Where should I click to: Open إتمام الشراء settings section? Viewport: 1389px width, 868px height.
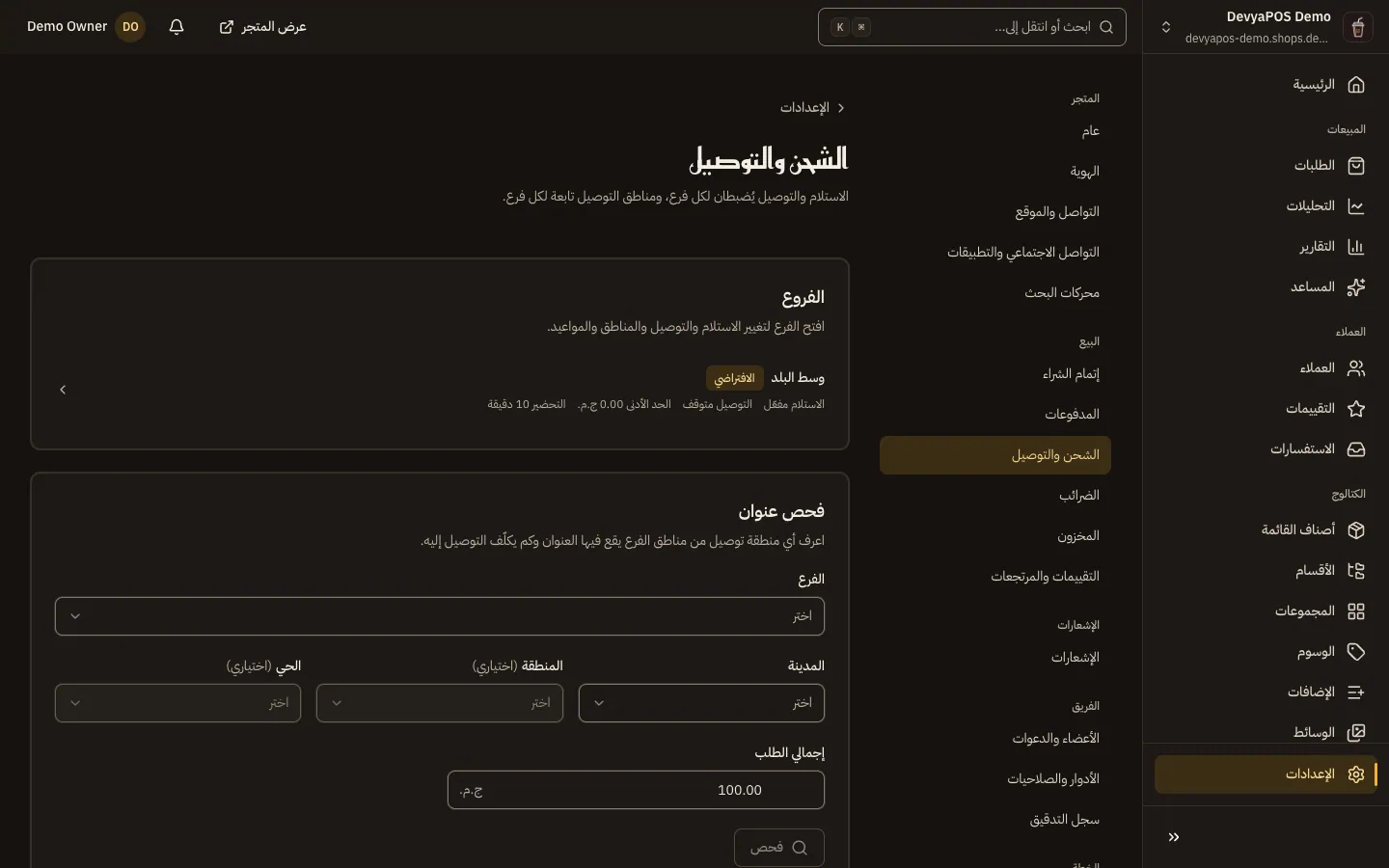click(x=995, y=374)
